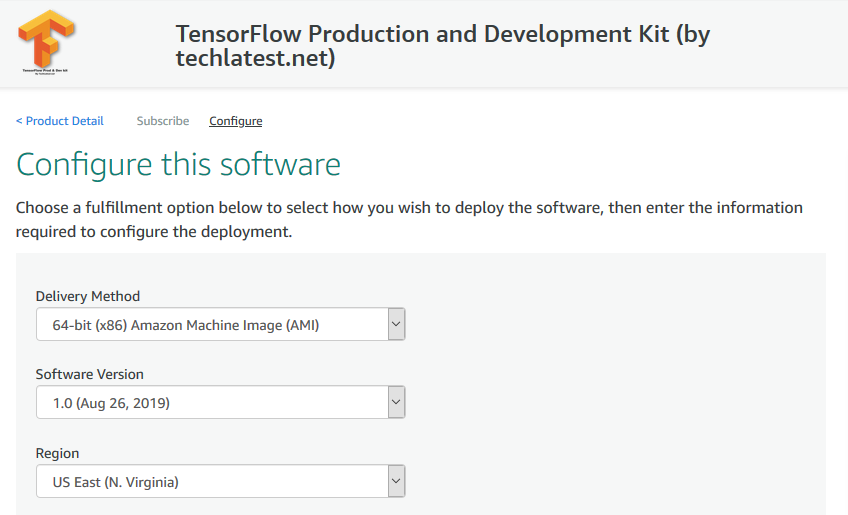Image resolution: width=848 pixels, height=515 pixels.
Task: Click the Software Version label
Action: [x=90, y=374]
